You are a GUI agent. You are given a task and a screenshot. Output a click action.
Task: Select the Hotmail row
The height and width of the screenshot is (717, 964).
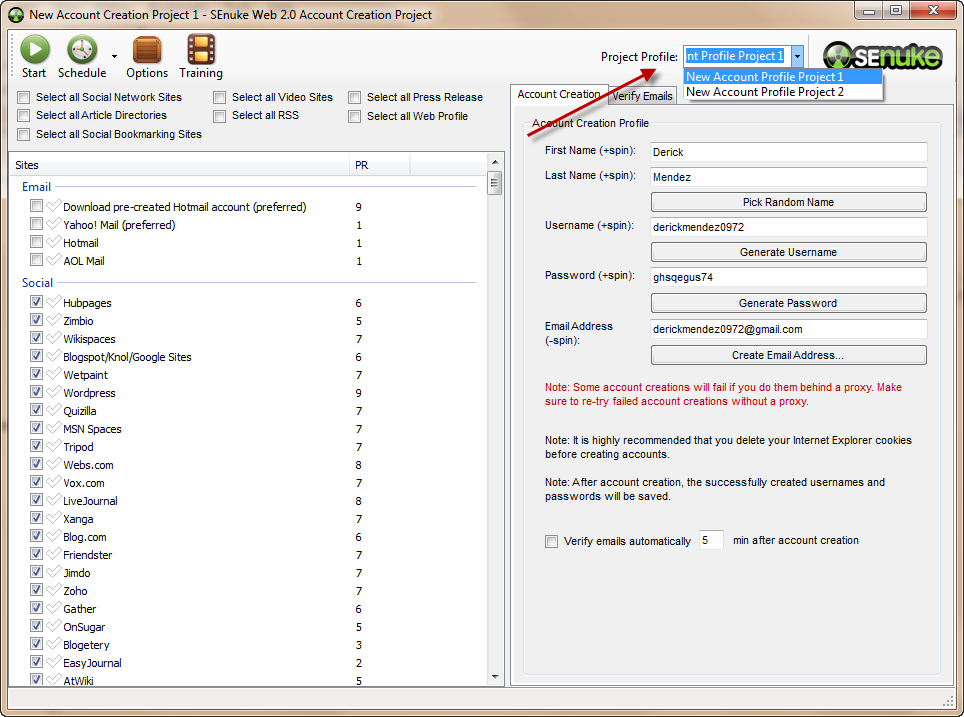246,243
